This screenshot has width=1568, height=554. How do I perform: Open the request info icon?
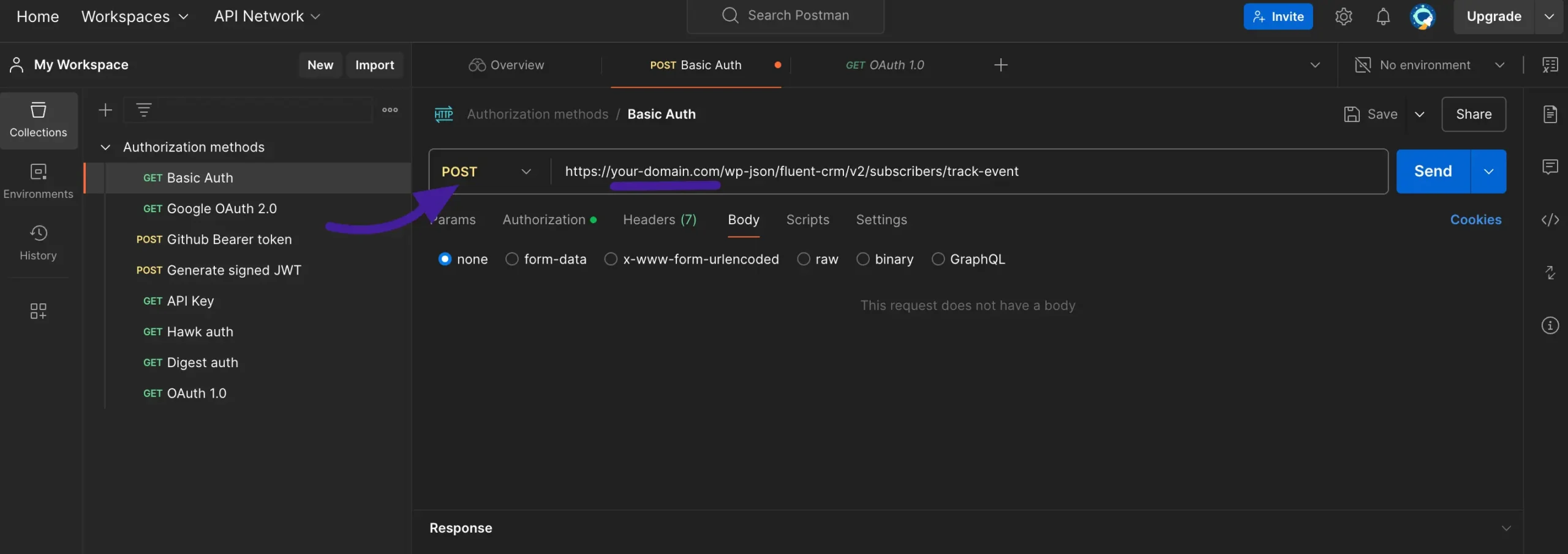[1550, 325]
